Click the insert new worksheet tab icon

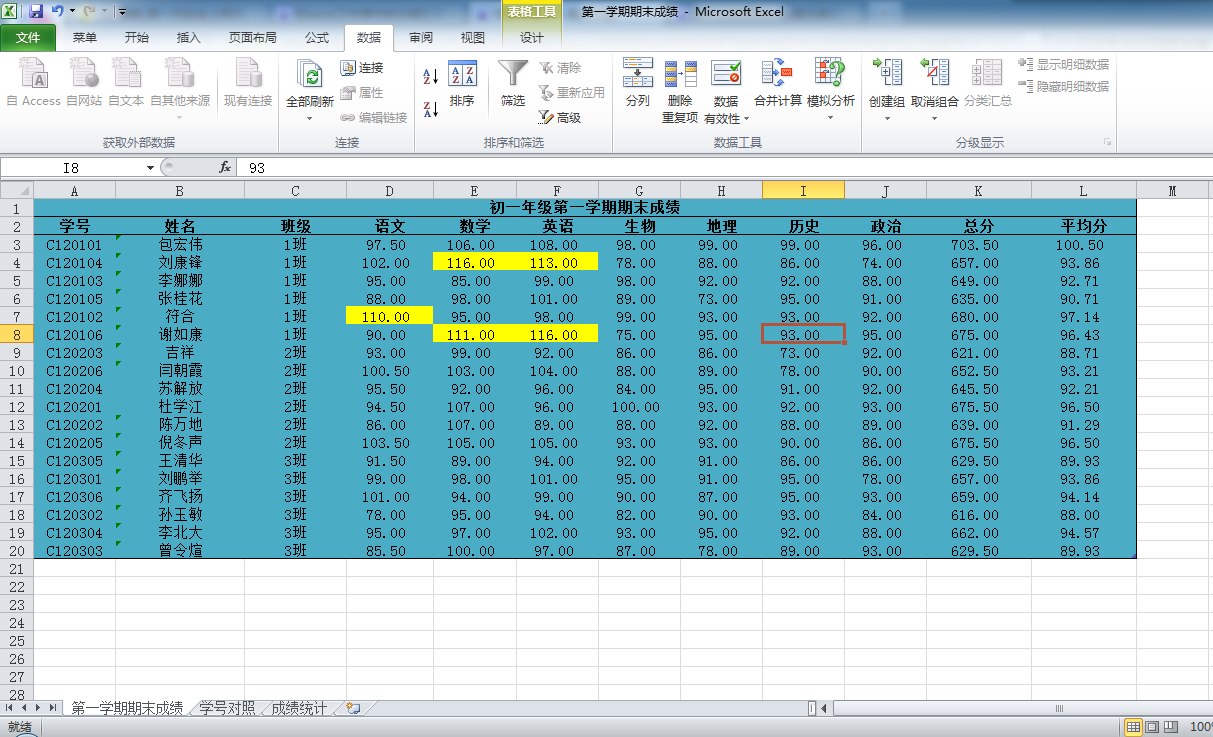point(352,708)
